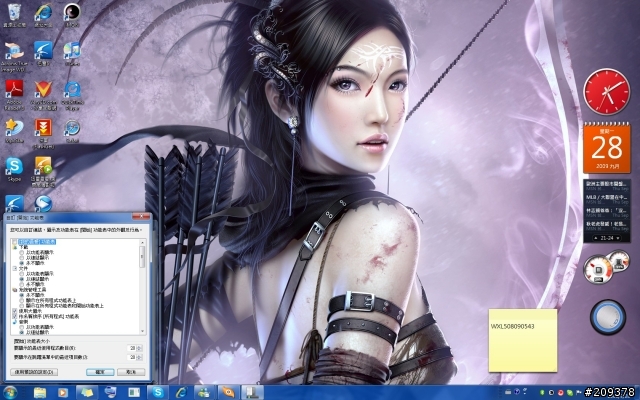Image resolution: width=640 pixels, height=400 pixels.
Task: Decrease recent Jump List items spinner
Action: coord(140,359)
